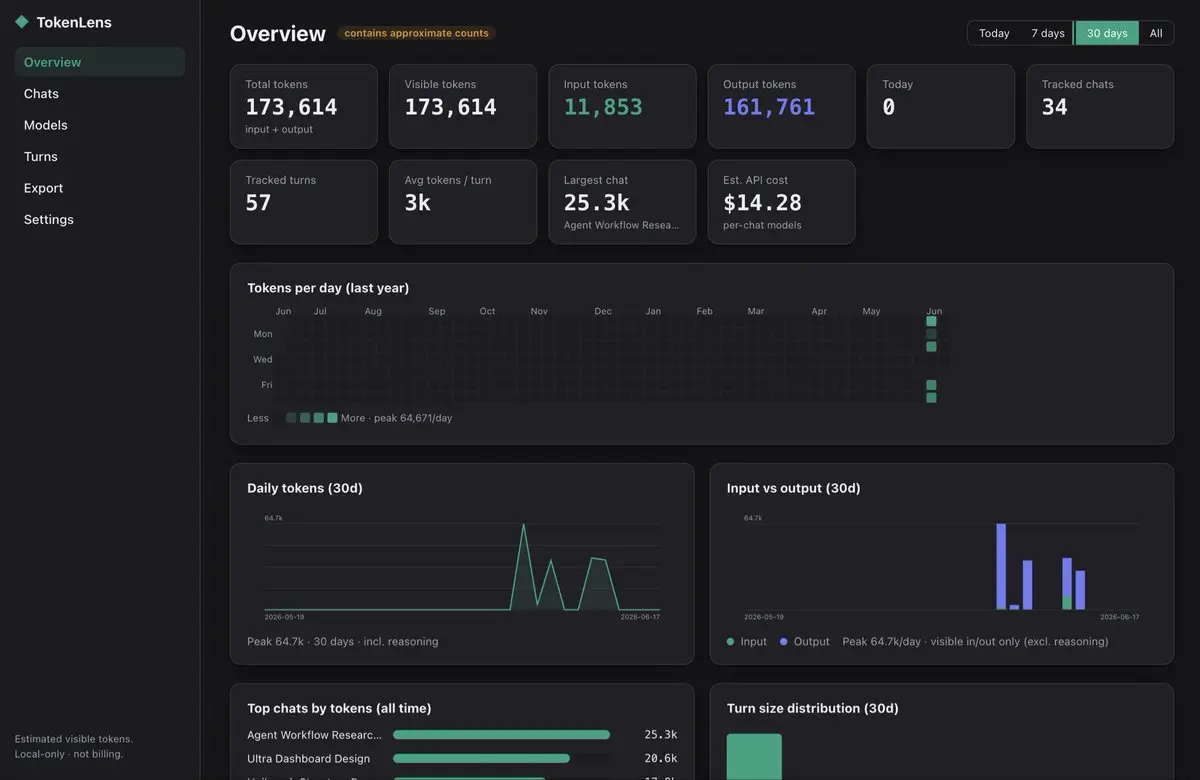
Task: Click the Largest chat 25.3k card
Action: coord(622,202)
